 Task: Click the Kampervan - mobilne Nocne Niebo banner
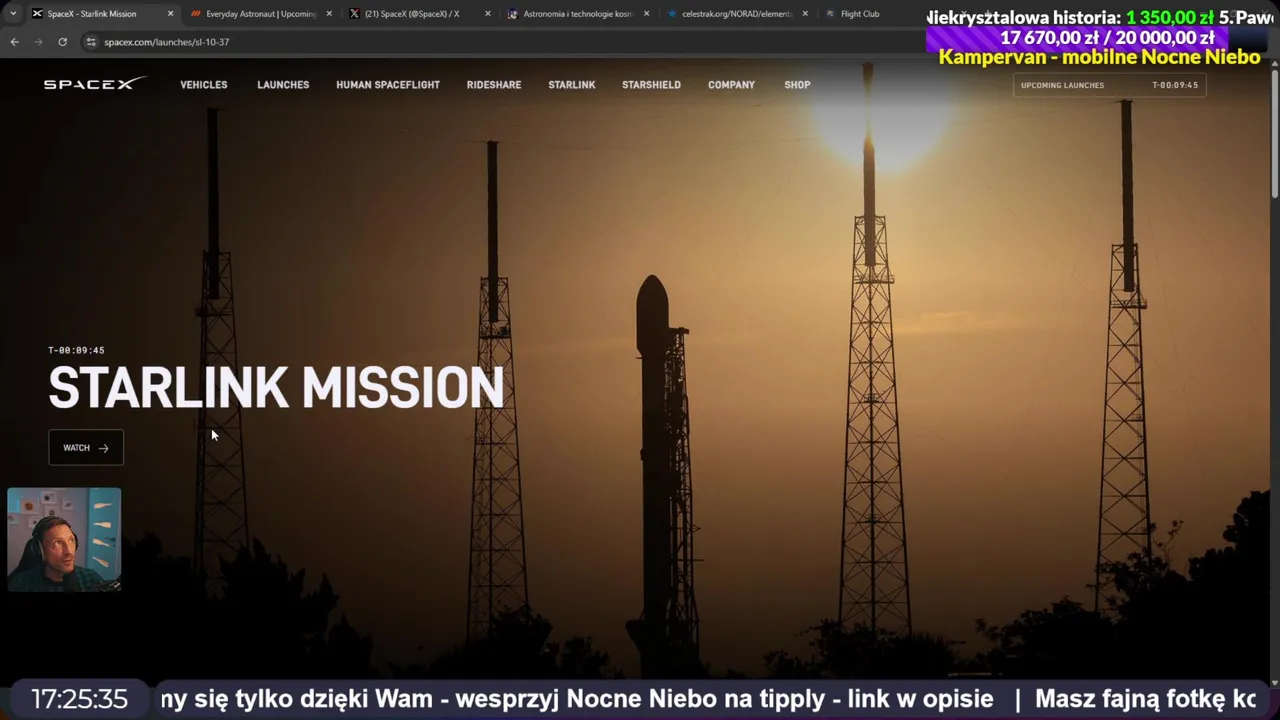(x=1099, y=57)
